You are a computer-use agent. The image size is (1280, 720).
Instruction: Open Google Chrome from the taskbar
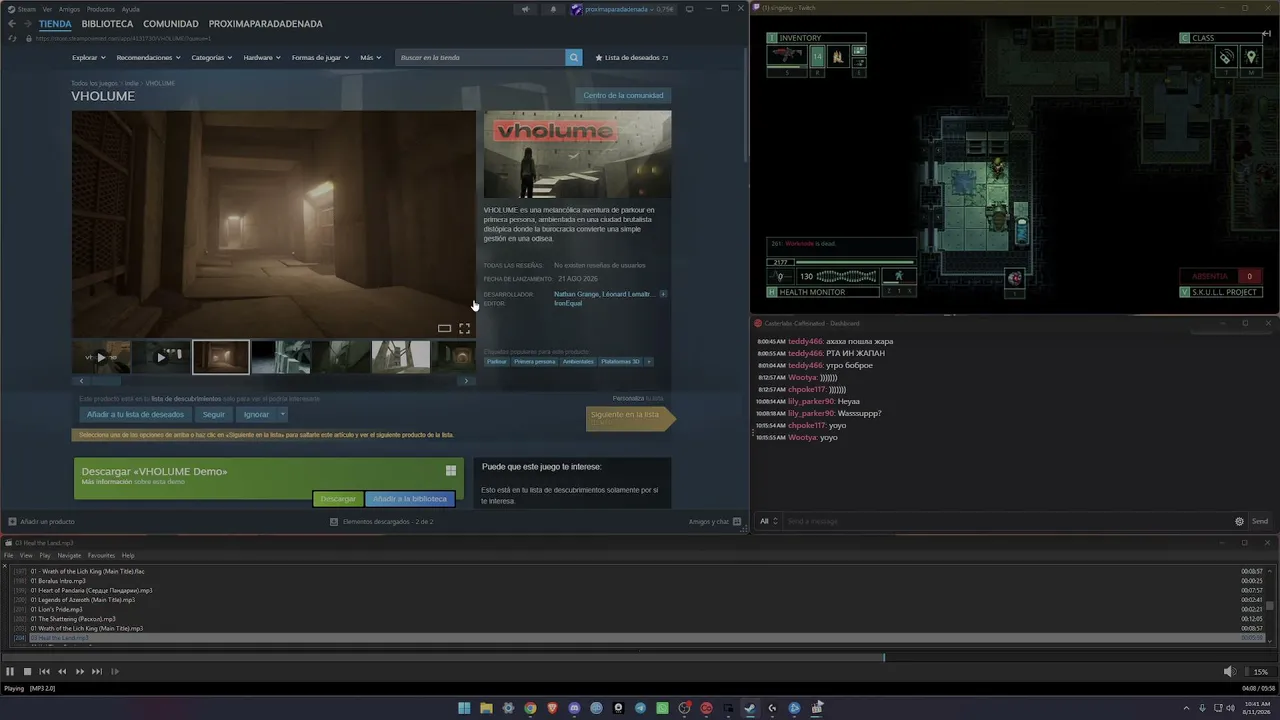(x=530, y=708)
